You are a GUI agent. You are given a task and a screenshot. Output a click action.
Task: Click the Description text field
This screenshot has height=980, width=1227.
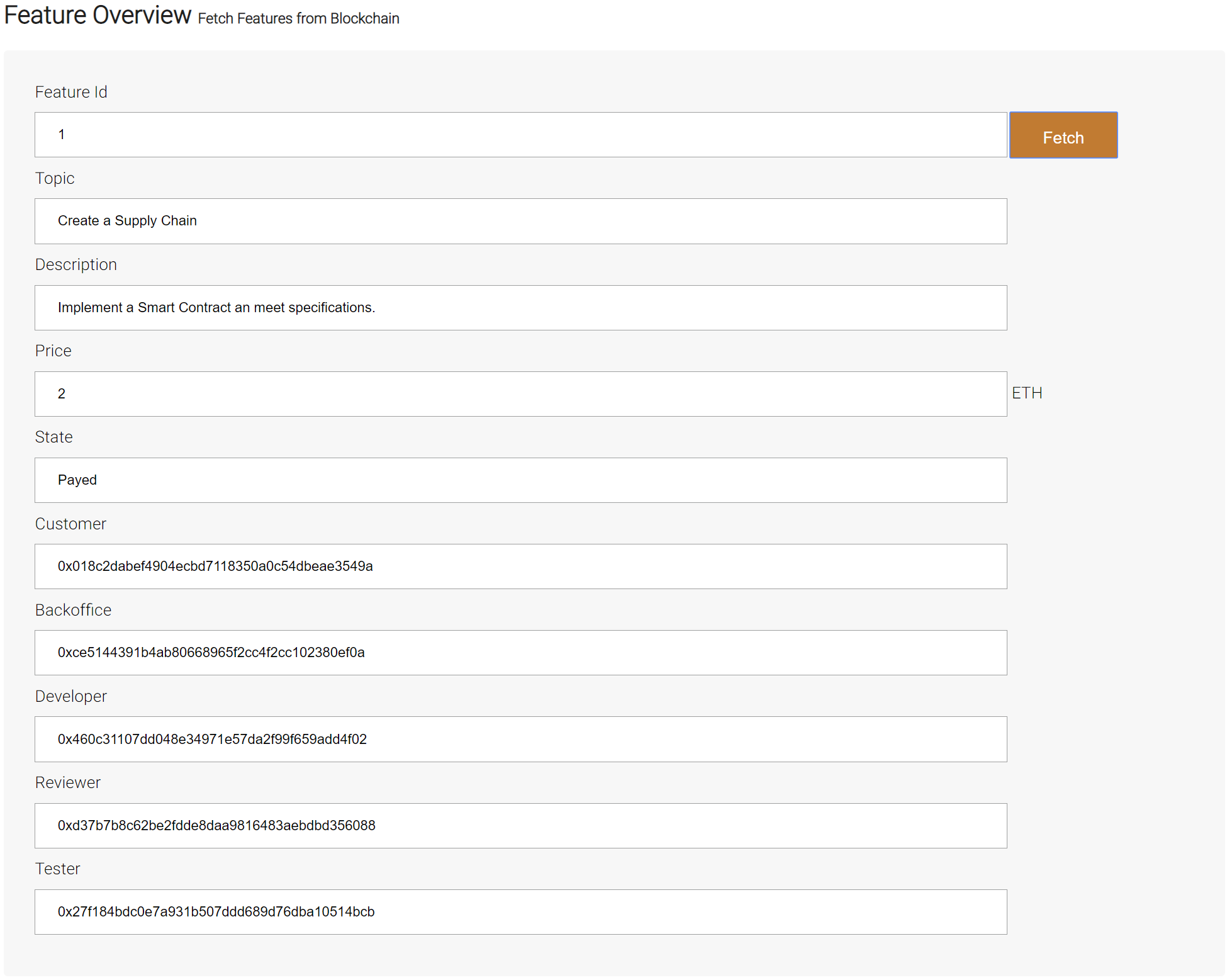pyautogui.click(x=520, y=308)
